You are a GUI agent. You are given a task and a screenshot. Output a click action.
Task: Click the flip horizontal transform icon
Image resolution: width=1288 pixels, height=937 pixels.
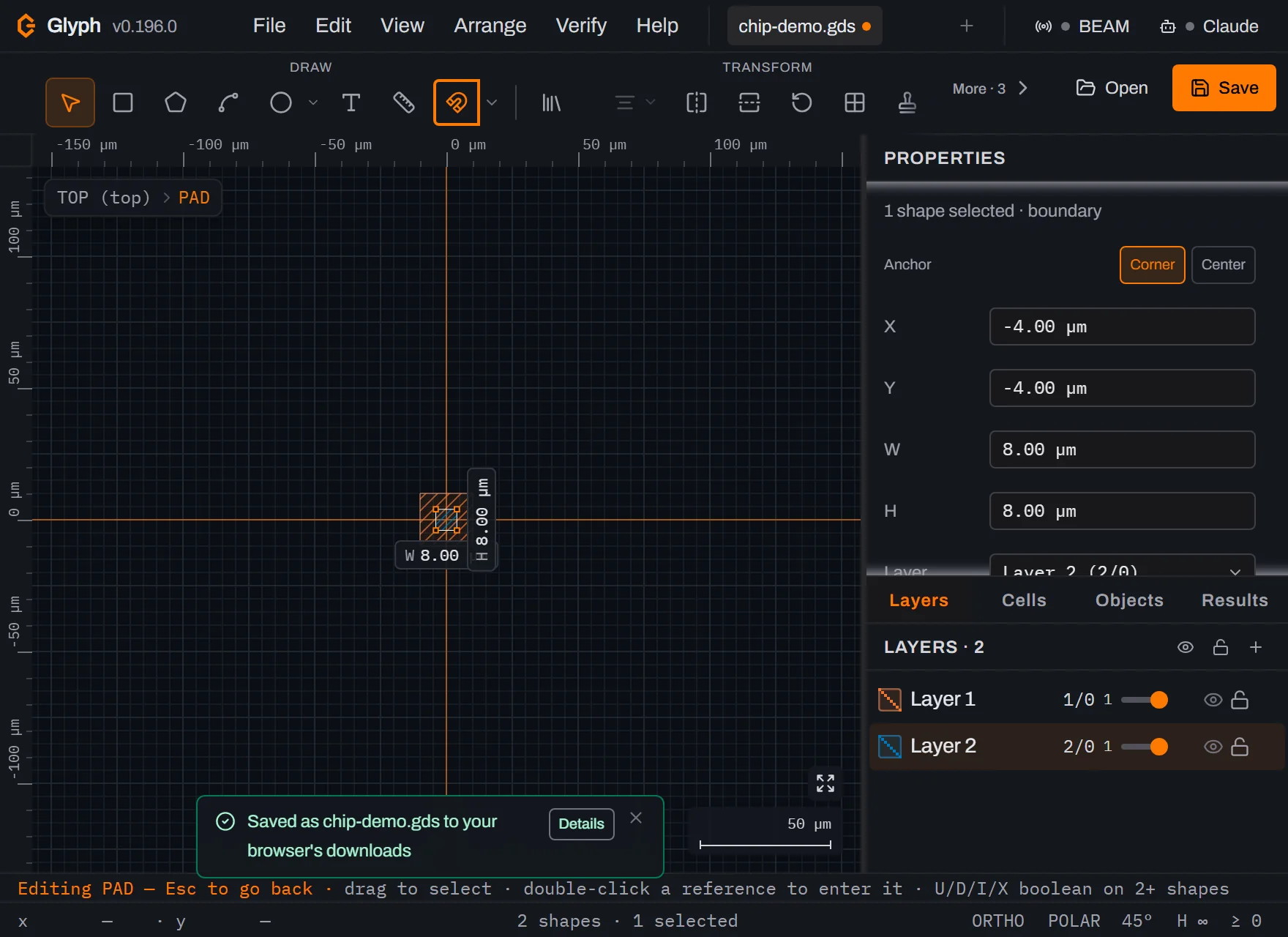[x=697, y=102]
